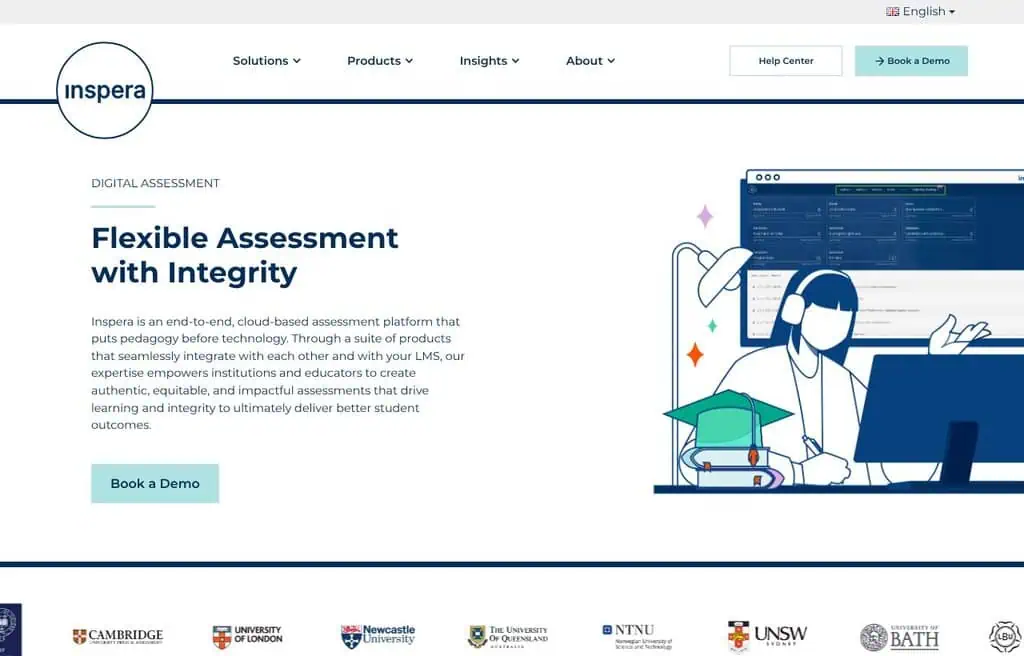Click the University of Bath logo
The width and height of the screenshot is (1024, 656).
pyautogui.click(x=899, y=637)
